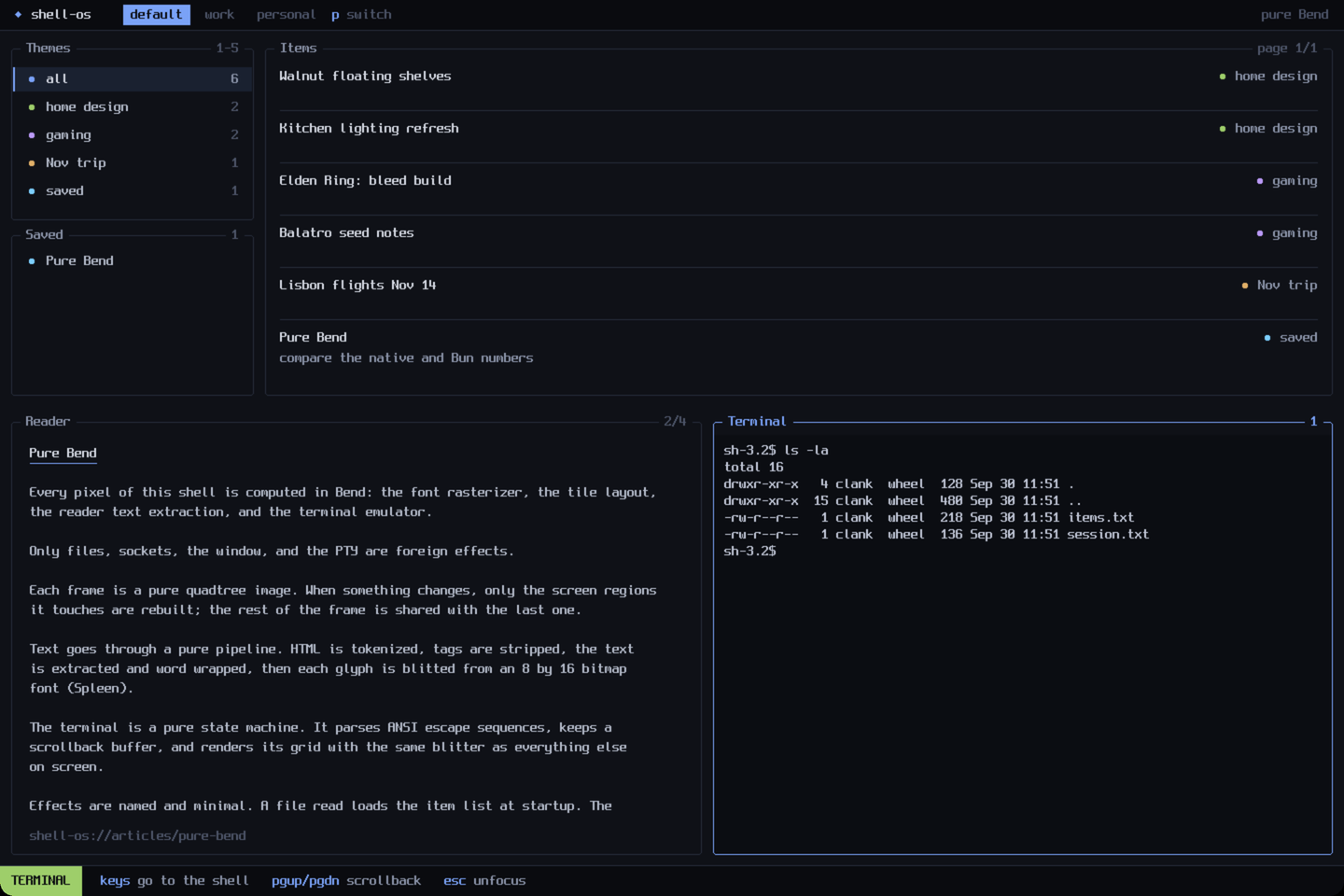1344x896 pixels.
Task: Select the 'home design' theme
Action: [133, 106]
